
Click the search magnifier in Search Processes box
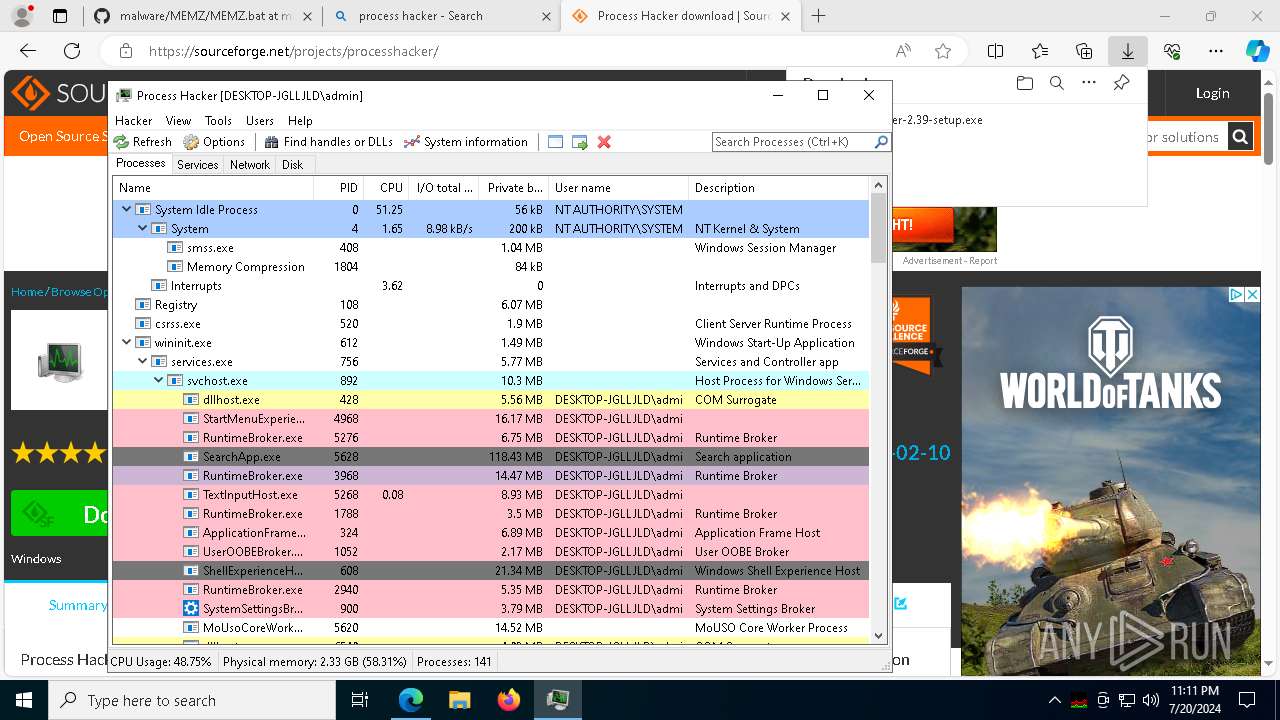[881, 142]
